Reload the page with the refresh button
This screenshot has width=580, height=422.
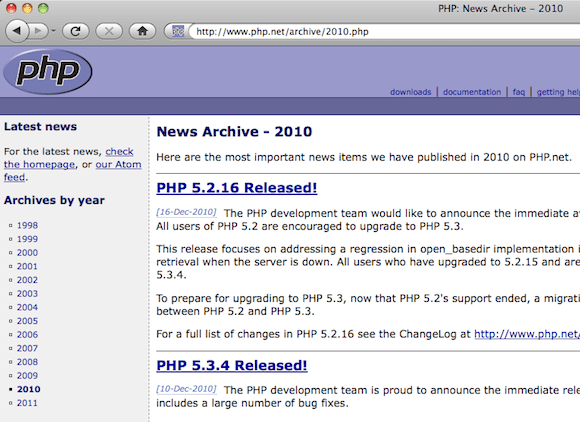[75, 31]
